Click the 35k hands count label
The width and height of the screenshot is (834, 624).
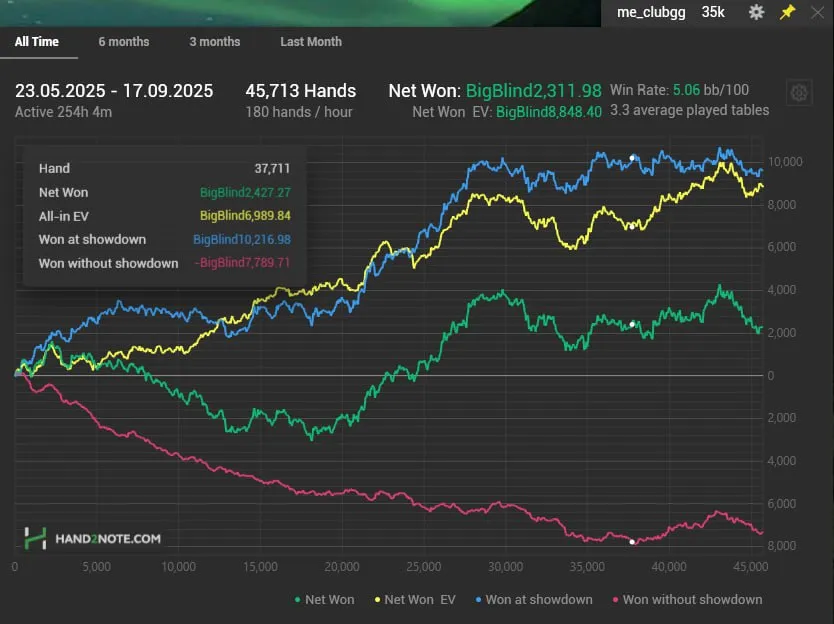tap(713, 12)
